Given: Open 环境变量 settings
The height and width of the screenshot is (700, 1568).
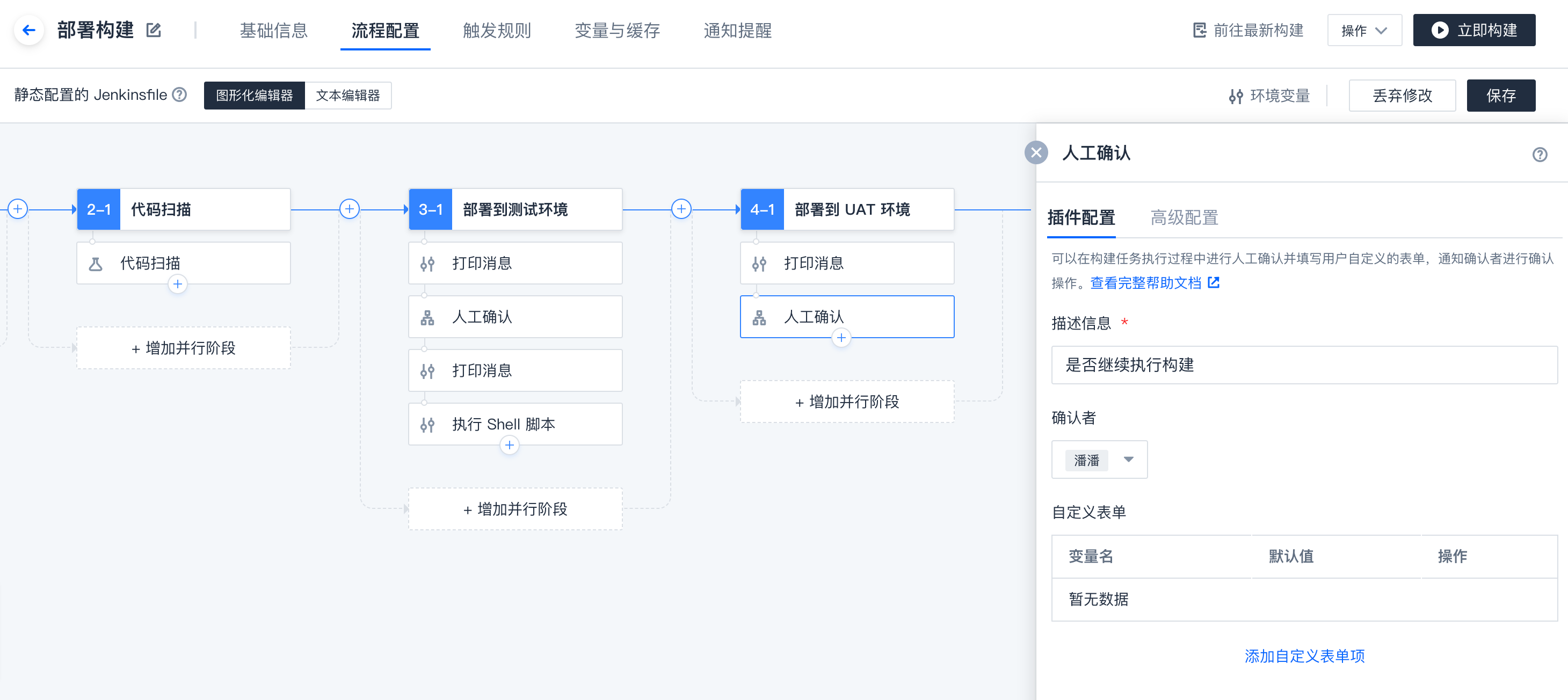Looking at the screenshot, I should tap(1269, 96).
